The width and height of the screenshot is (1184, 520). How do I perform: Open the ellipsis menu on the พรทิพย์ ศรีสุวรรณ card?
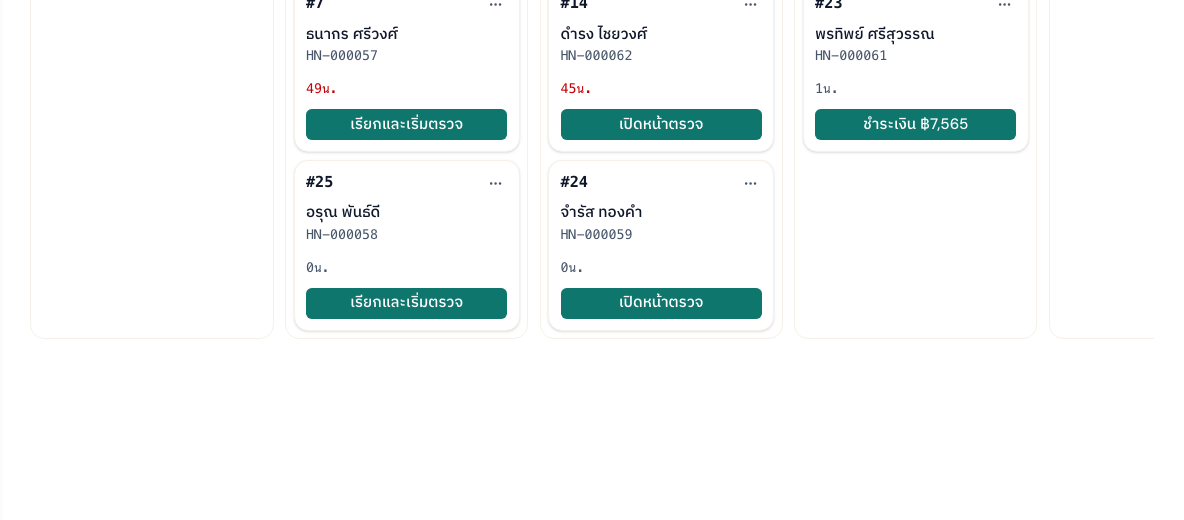pyautogui.click(x=1004, y=5)
